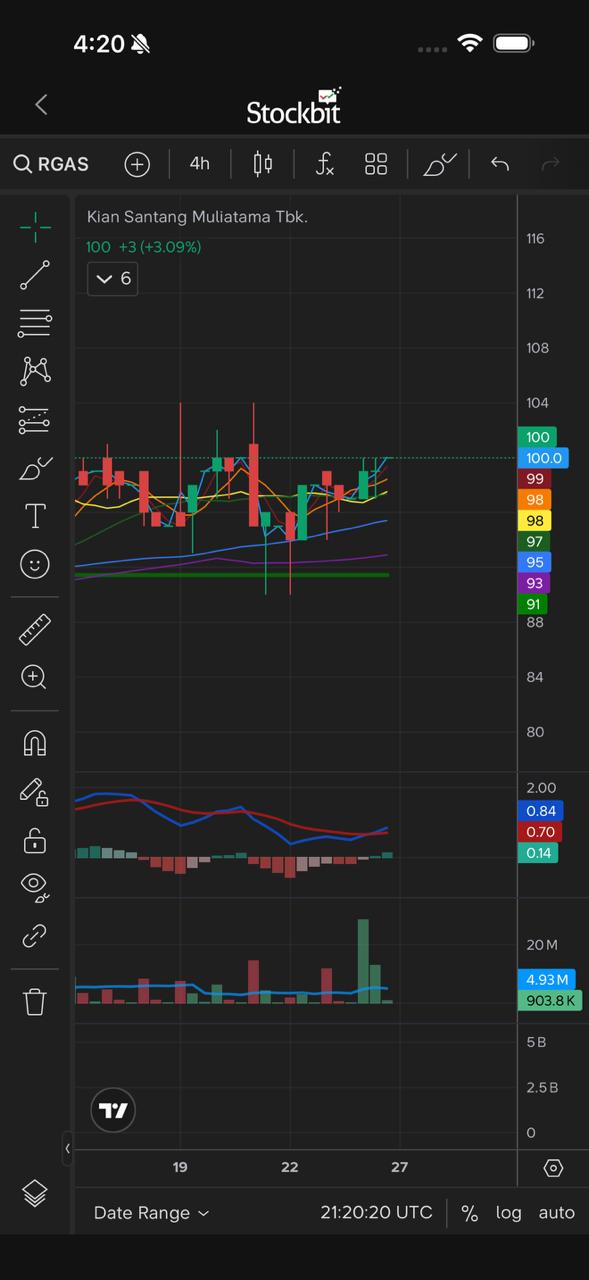Screen dimensions: 589x1280
Task: Open the layout grid templates
Action: click(x=376, y=164)
